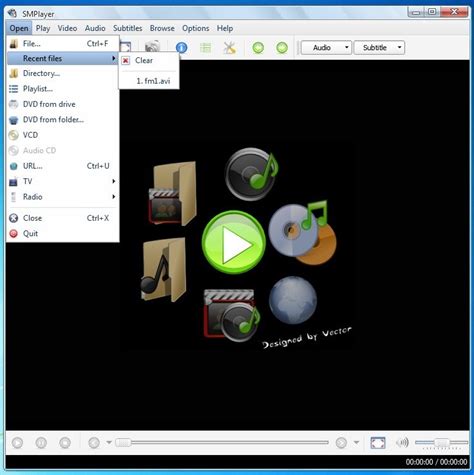
Task: Open the Audio menu in the menu bar
Action: tap(95, 28)
